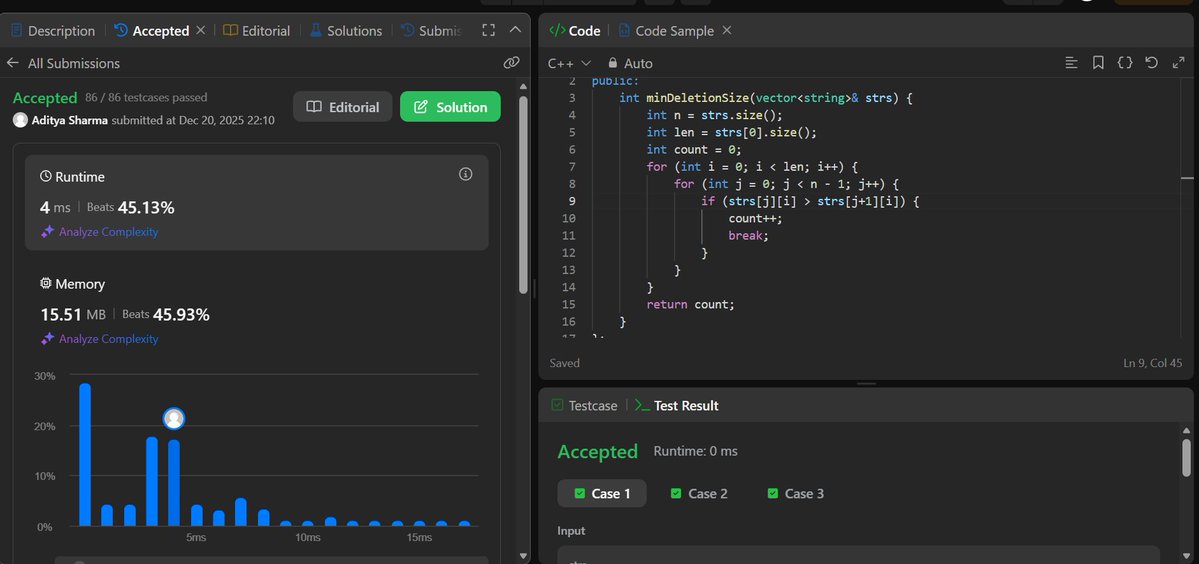Screen dimensions: 1199x564
Task: Click the format code icon
Action: pyautogui.click(x=1071, y=63)
